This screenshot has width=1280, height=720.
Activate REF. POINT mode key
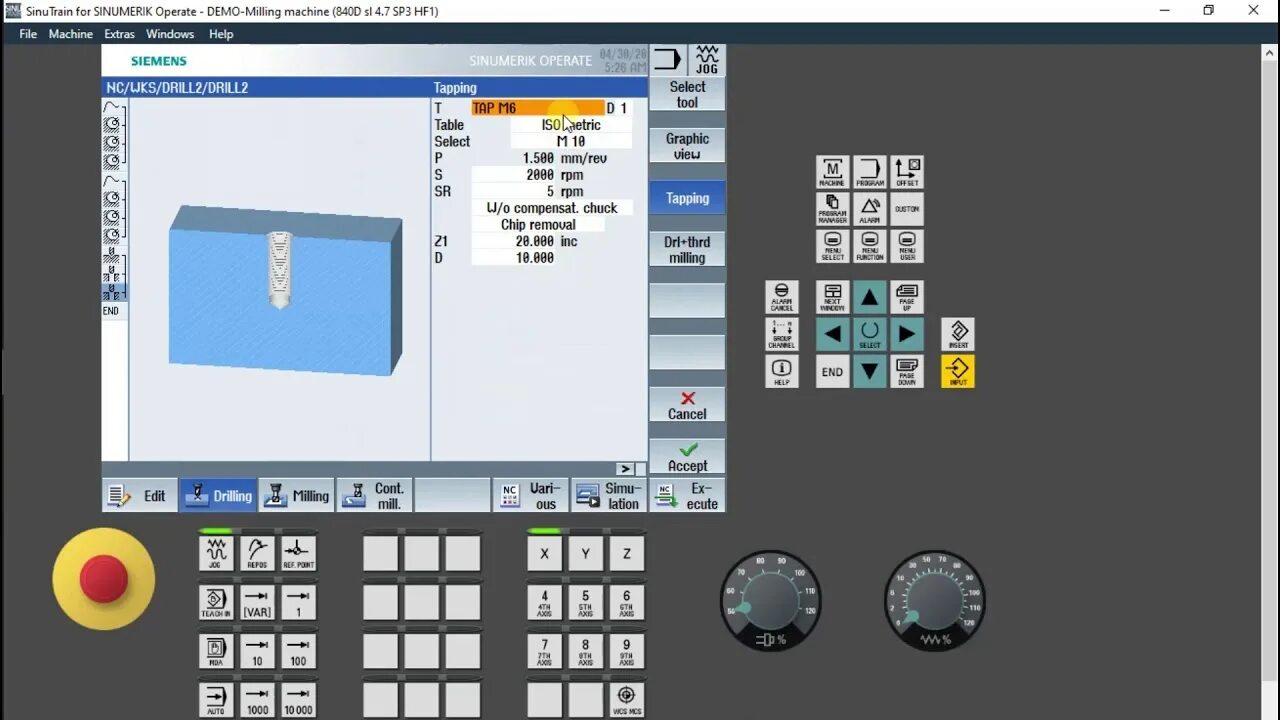[x=298, y=553]
